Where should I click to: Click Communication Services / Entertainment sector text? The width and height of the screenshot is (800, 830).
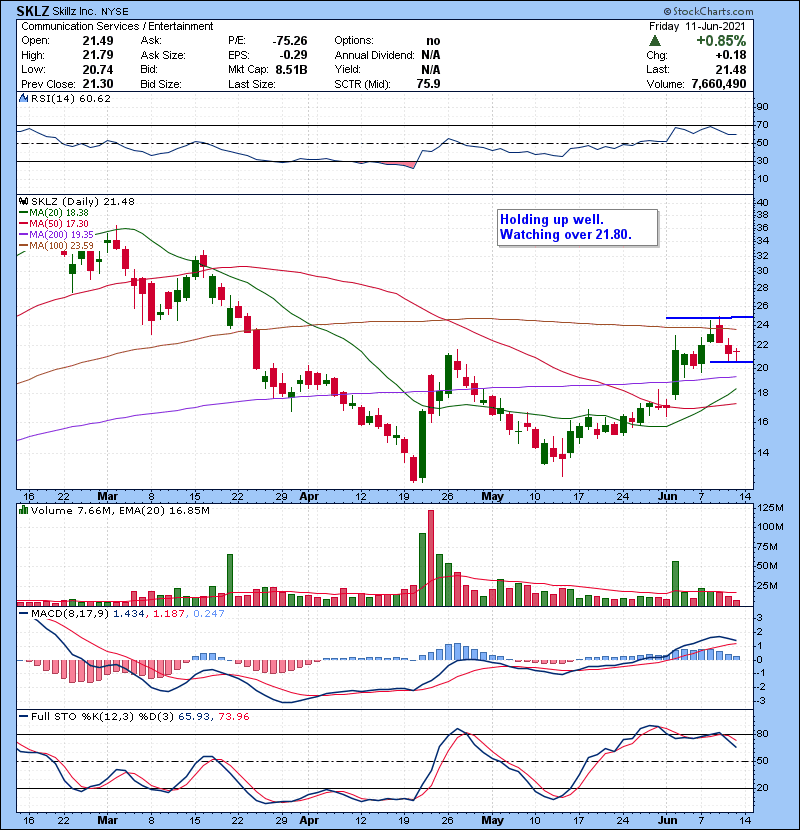(117, 26)
